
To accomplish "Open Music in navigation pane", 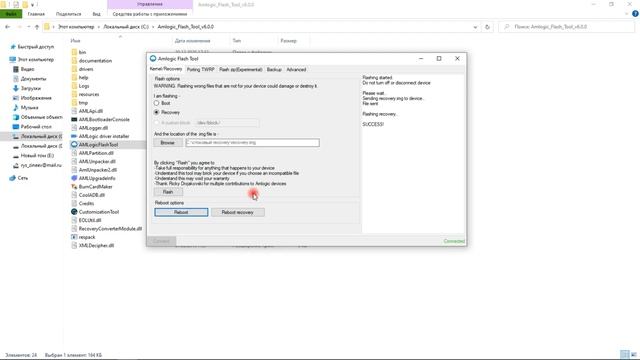I will (29, 108).
